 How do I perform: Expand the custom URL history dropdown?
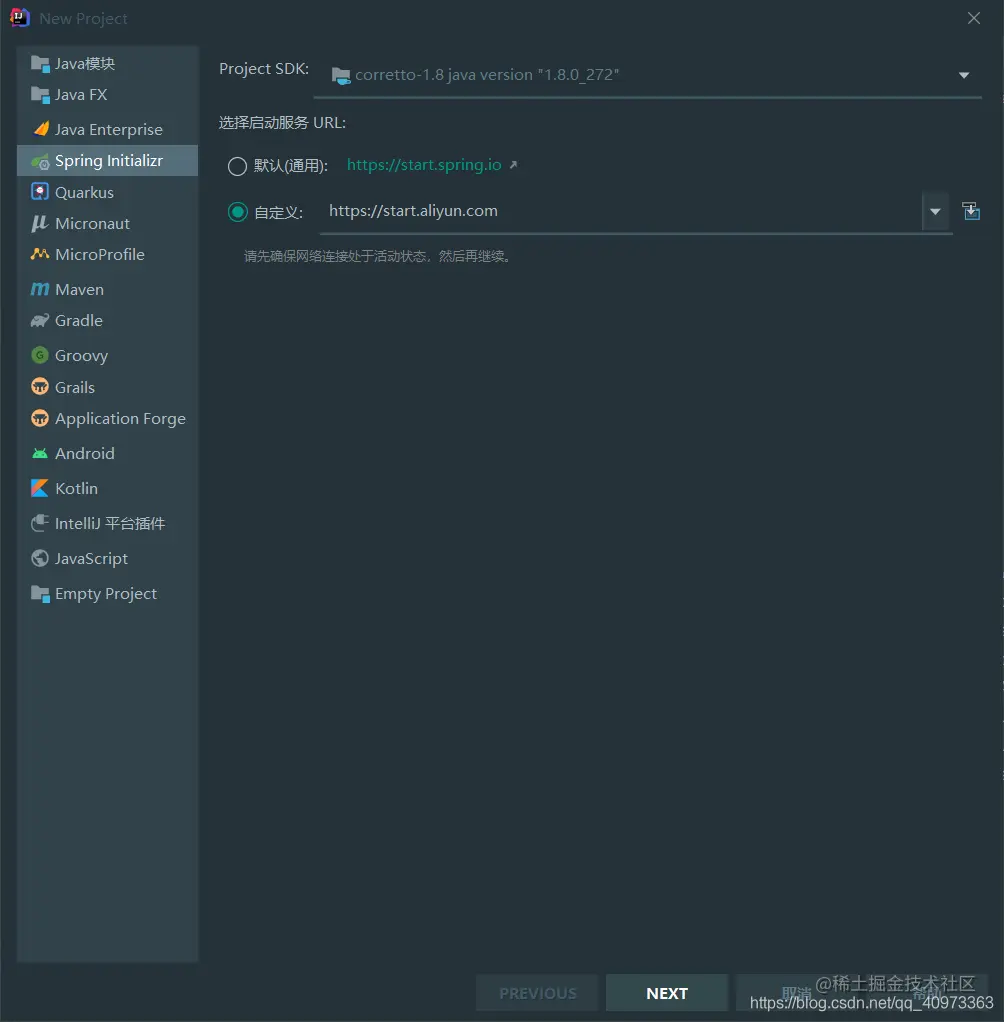click(x=935, y=212)
